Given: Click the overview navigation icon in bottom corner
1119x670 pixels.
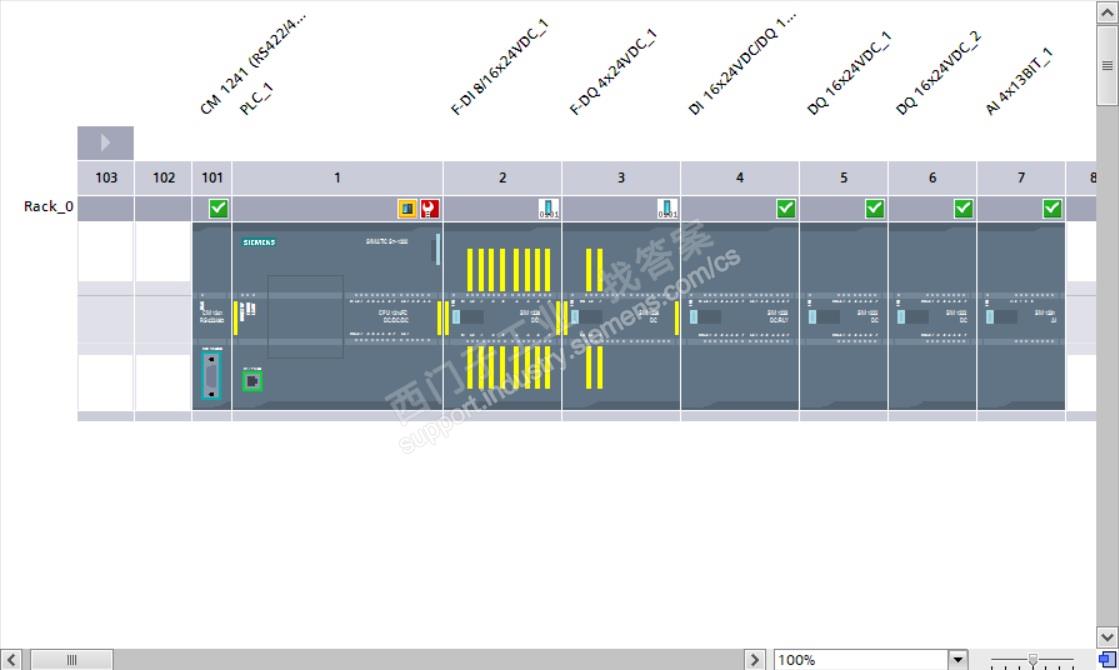Looking at the screenshot, I should (1107, 659).
